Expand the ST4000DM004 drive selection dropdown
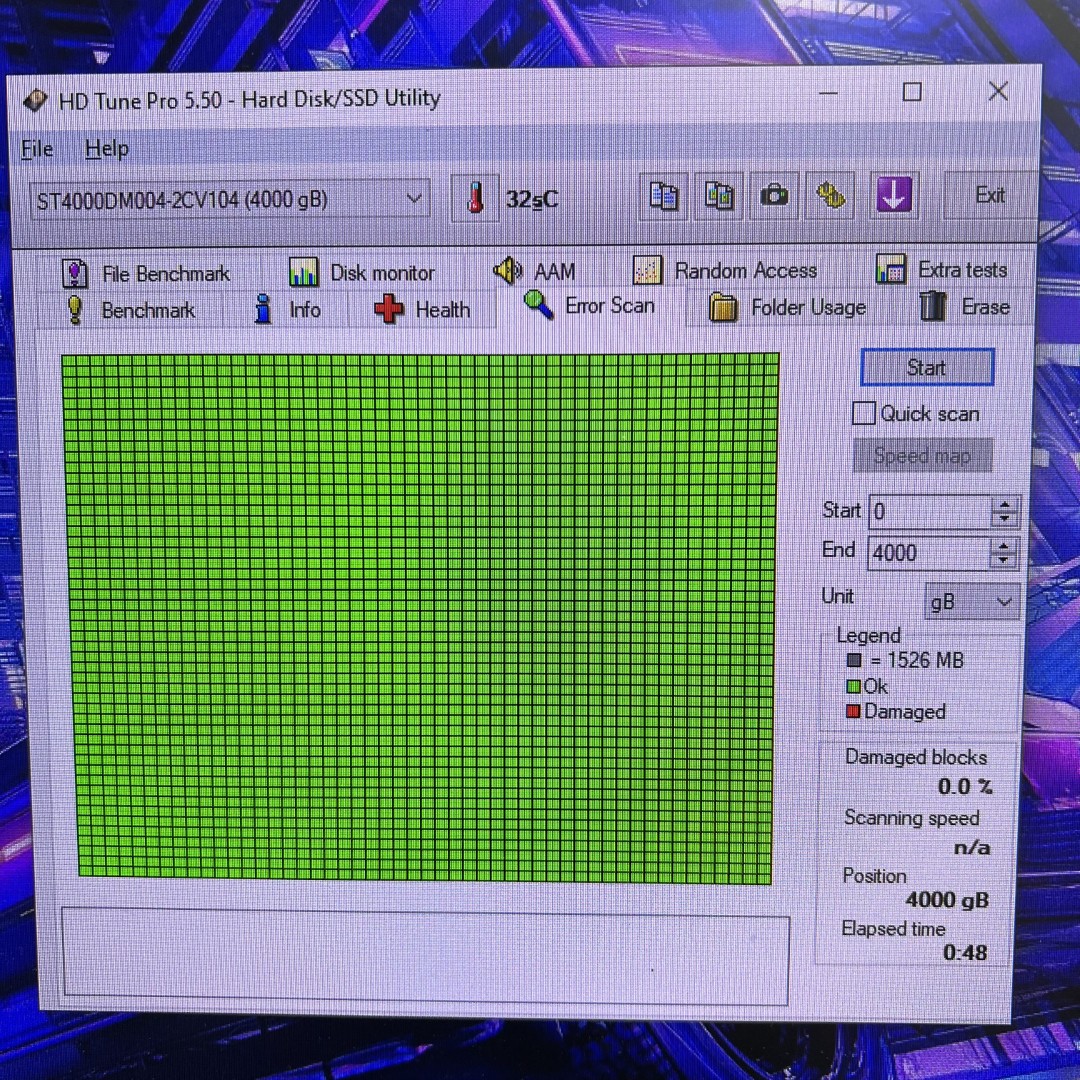 (x=414, y=199)
